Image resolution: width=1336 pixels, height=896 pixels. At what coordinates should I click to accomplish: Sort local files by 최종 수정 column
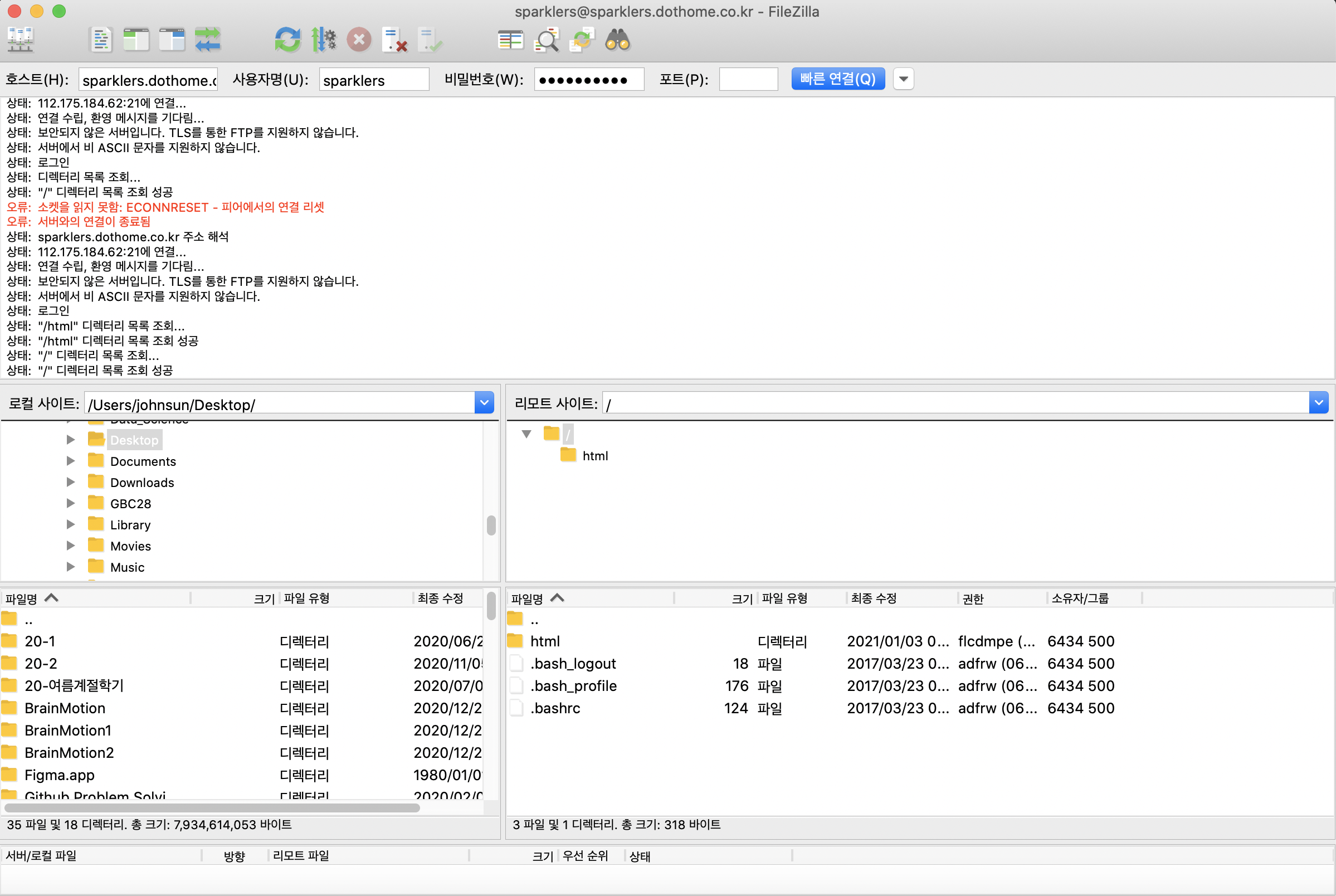pyautogui.click(x=448, y=598)
